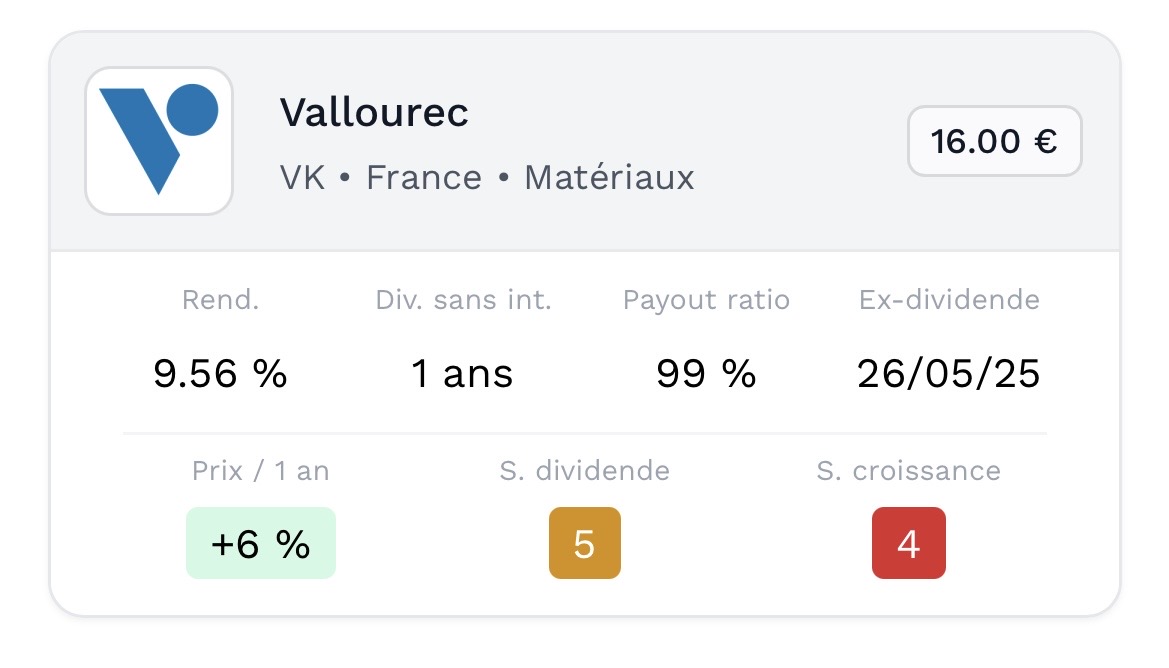Click the orange dividend score 5 badge
Screen dimensions: 1169x668
pos(585,543)
